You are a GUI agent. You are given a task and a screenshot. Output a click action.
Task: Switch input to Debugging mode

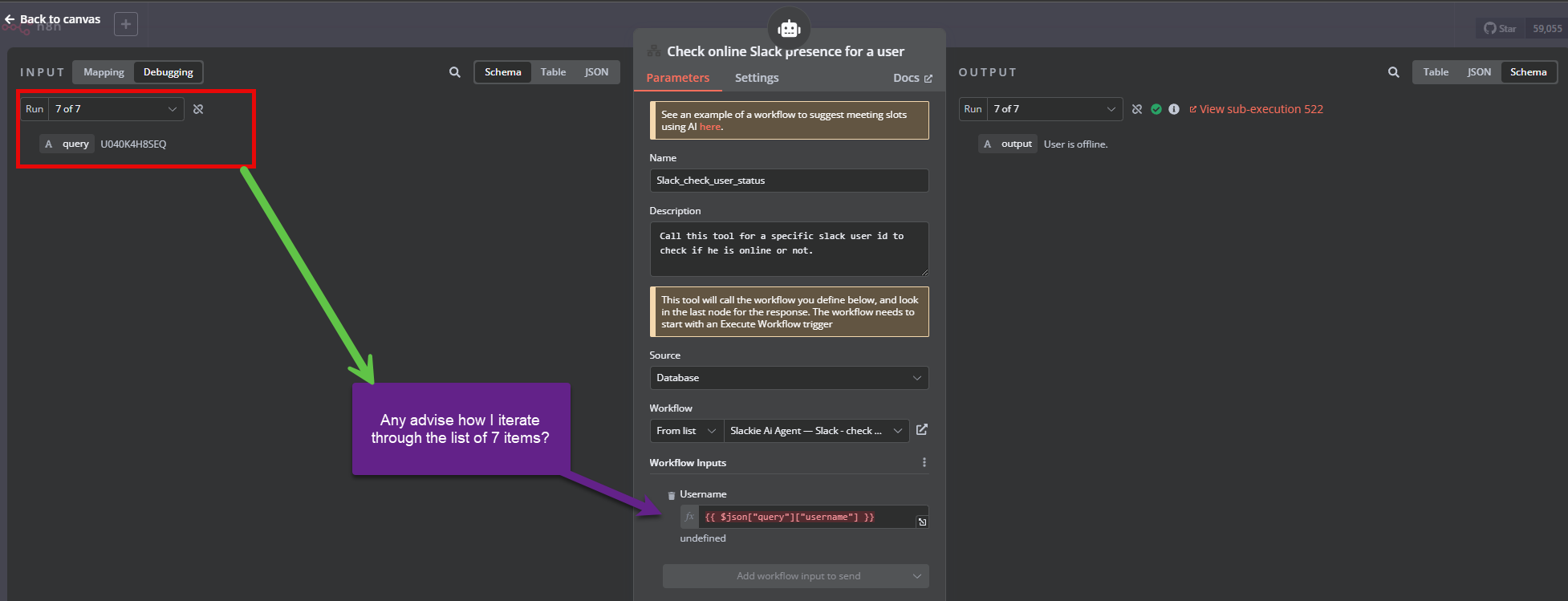pos(169,72)
